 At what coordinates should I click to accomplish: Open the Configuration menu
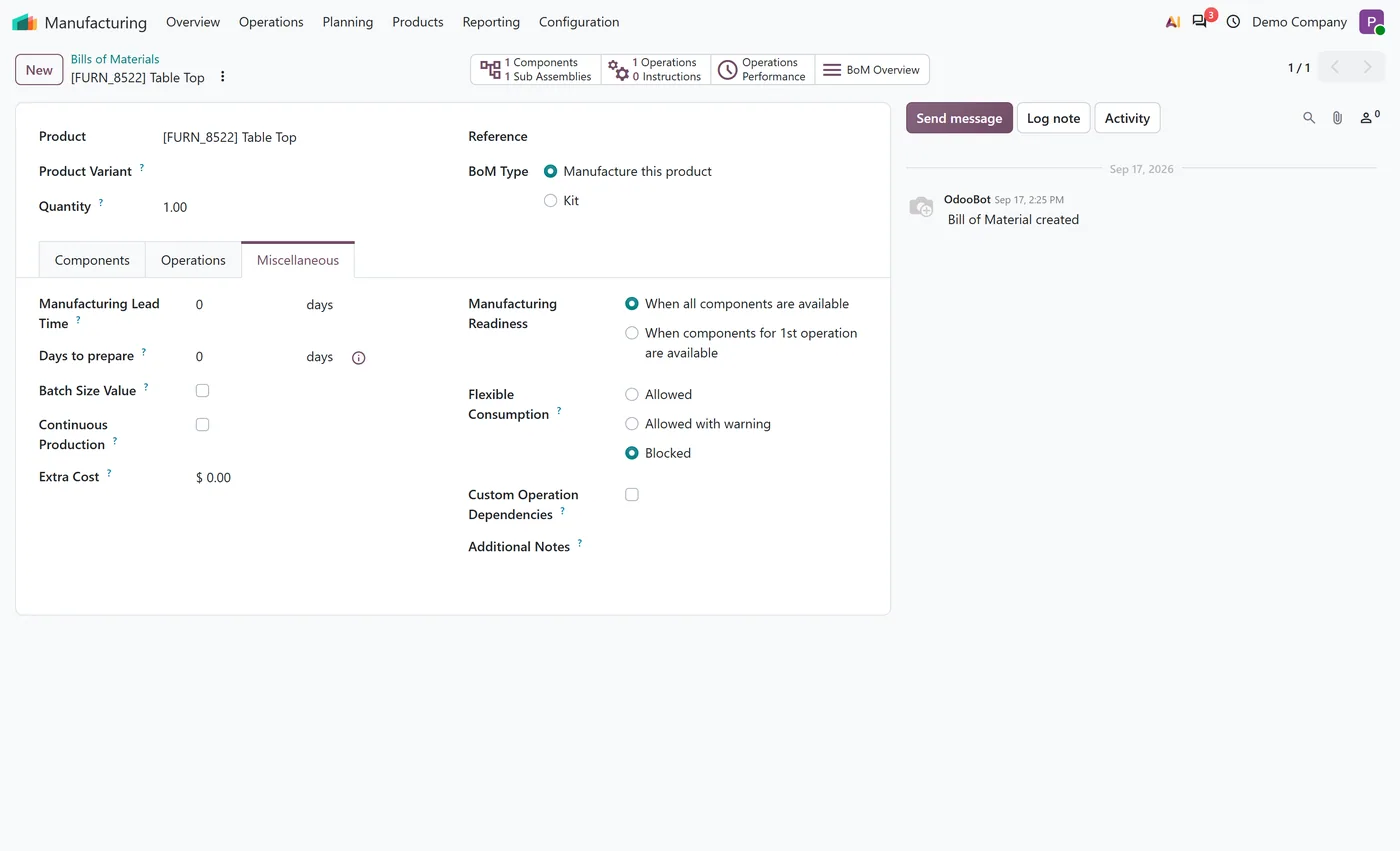[x=579, y=22]
